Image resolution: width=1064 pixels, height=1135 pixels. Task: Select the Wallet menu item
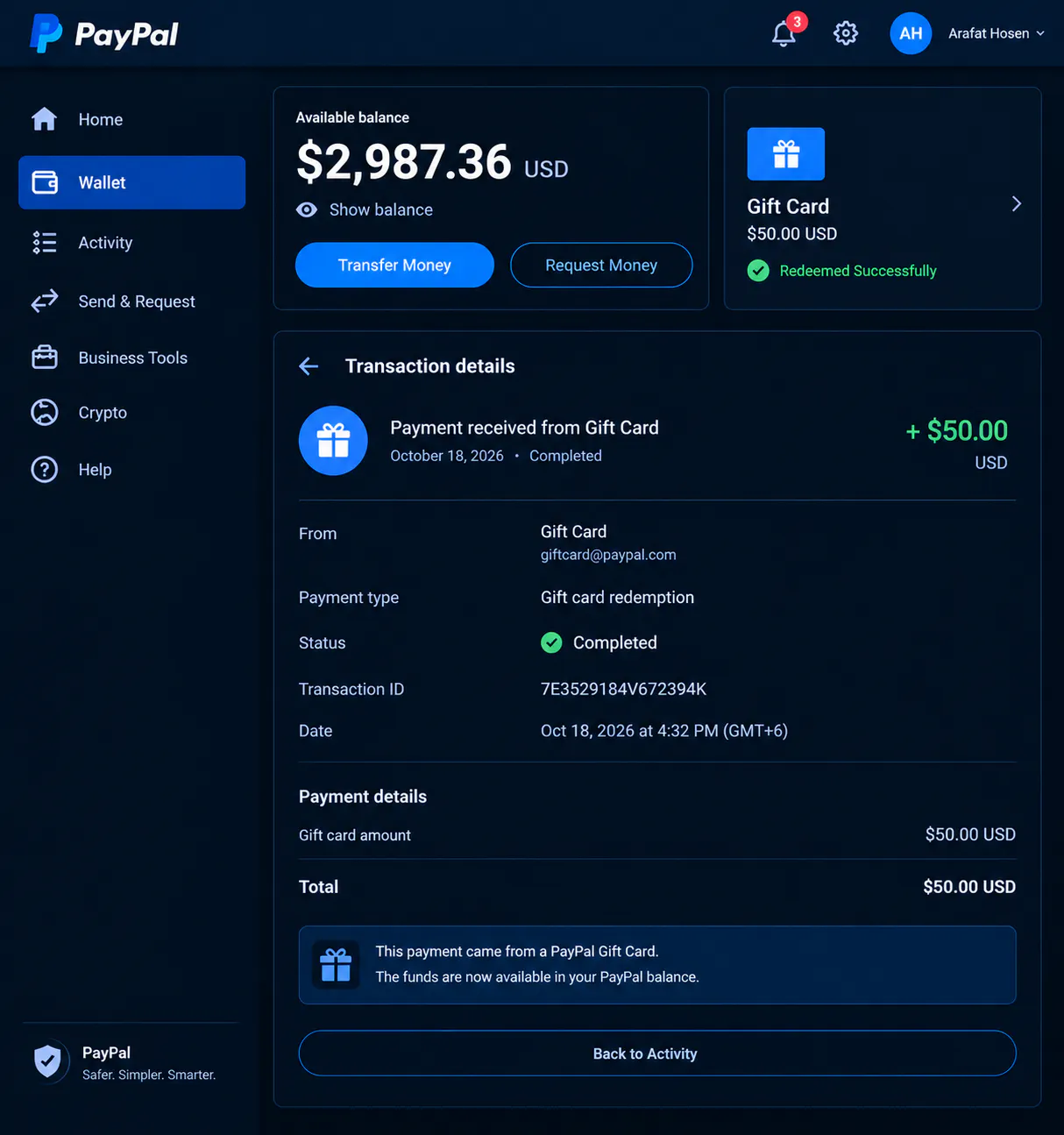point(131,182)
